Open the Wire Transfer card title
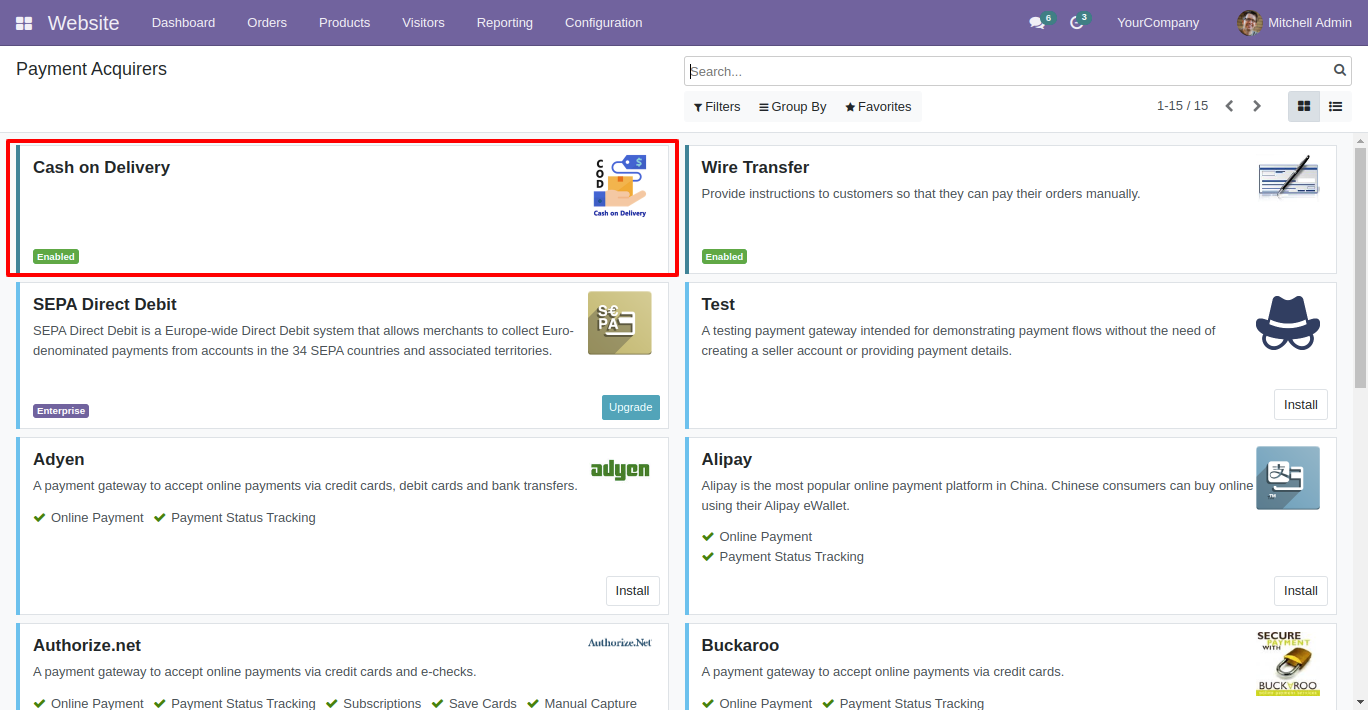The width and height of the screenshot is (1368, 710). (x=755, y=167)
